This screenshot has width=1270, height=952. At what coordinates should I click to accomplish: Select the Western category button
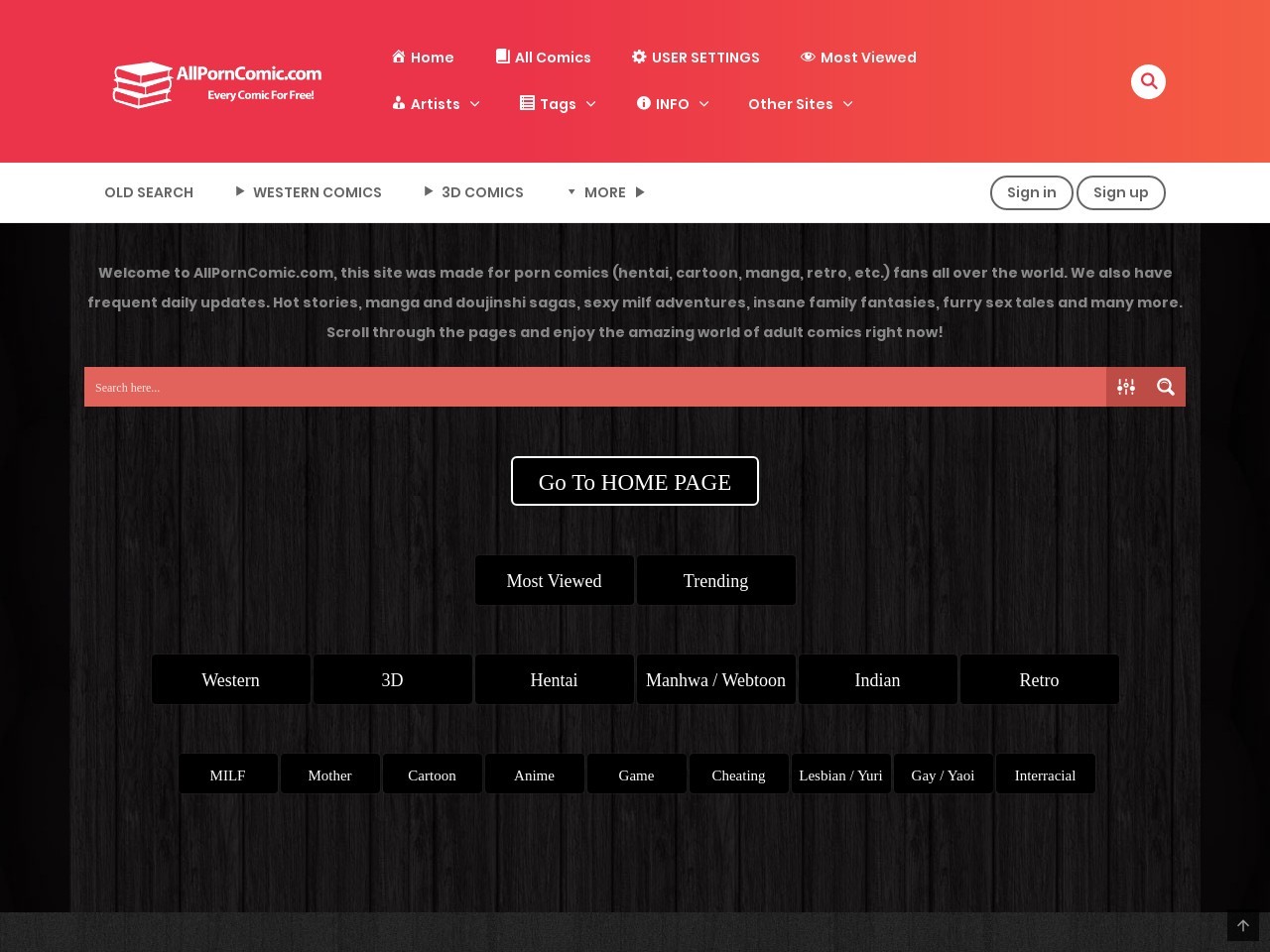(230, 679)
